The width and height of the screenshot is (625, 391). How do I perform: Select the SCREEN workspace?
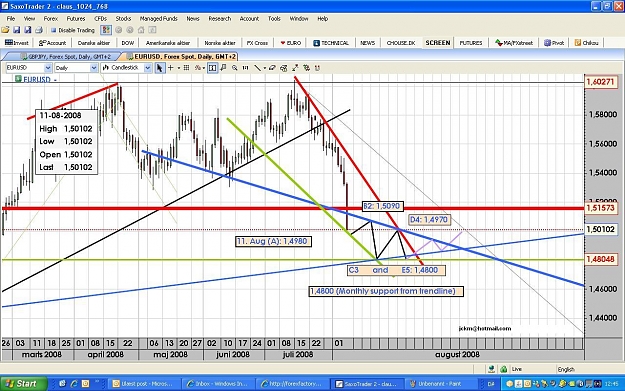coord(438,43)
